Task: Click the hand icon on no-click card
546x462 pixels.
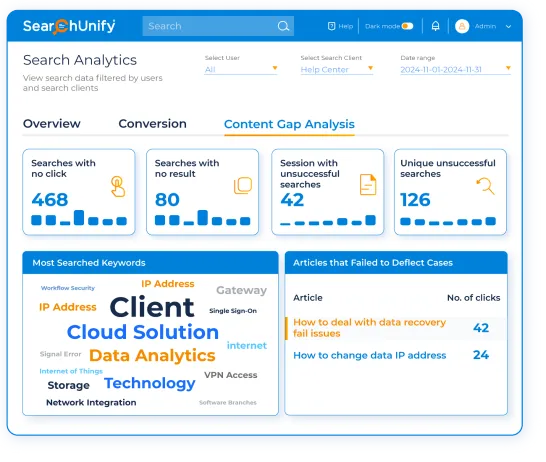Action: coord(118,187)
